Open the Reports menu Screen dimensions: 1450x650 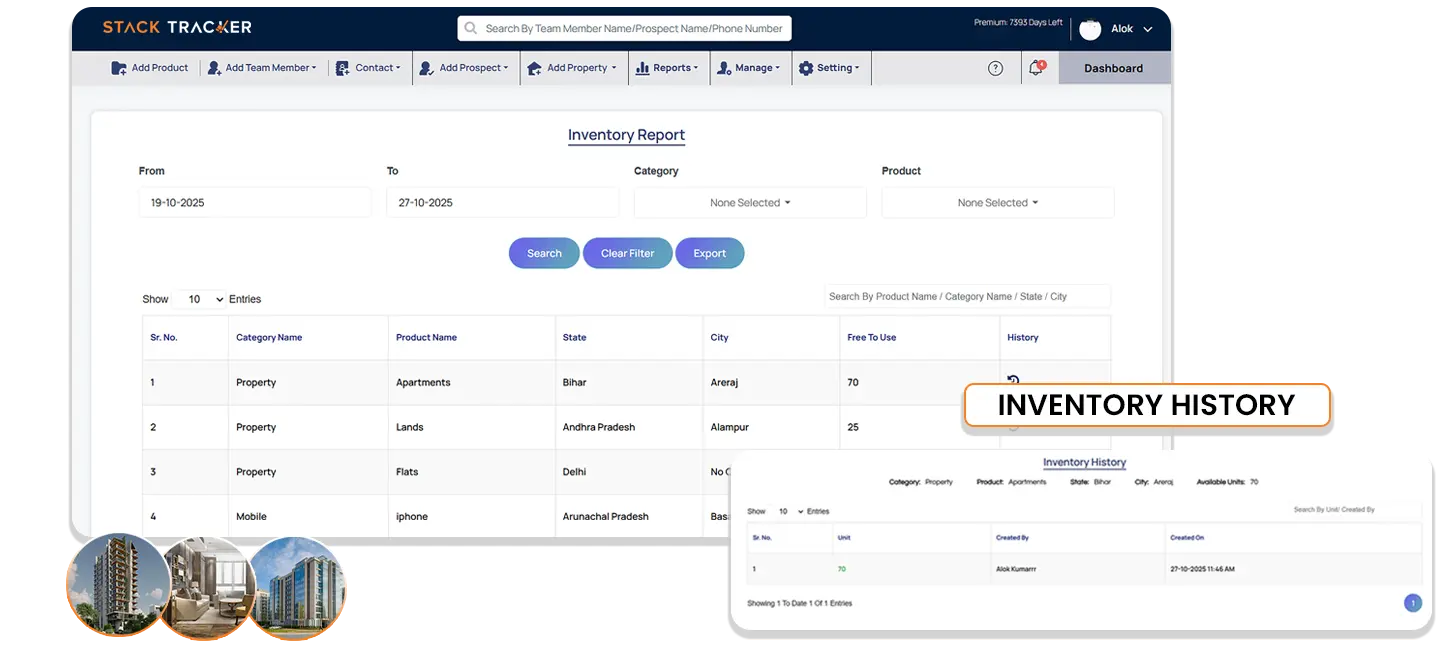pyautogui.click(x=668, y=68)
